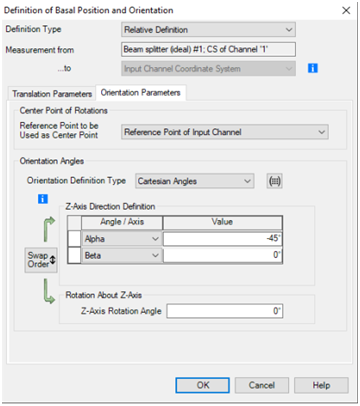360x406 pixels.
Task: Expand the Alpha angle selector
Action: pyautogui.click(x=122, y=239)
